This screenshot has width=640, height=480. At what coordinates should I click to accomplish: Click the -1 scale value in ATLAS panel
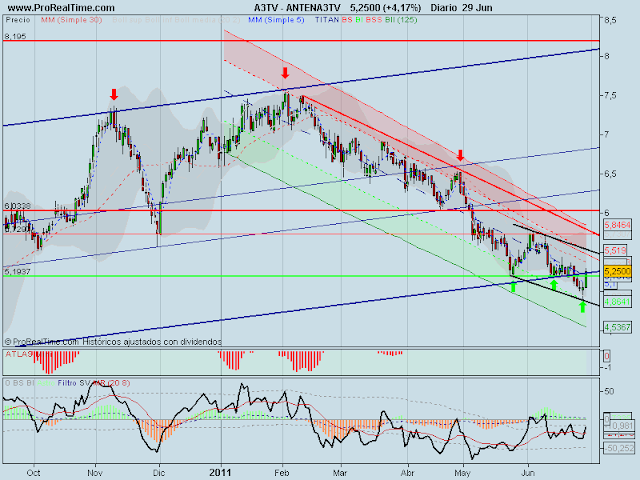607,368
